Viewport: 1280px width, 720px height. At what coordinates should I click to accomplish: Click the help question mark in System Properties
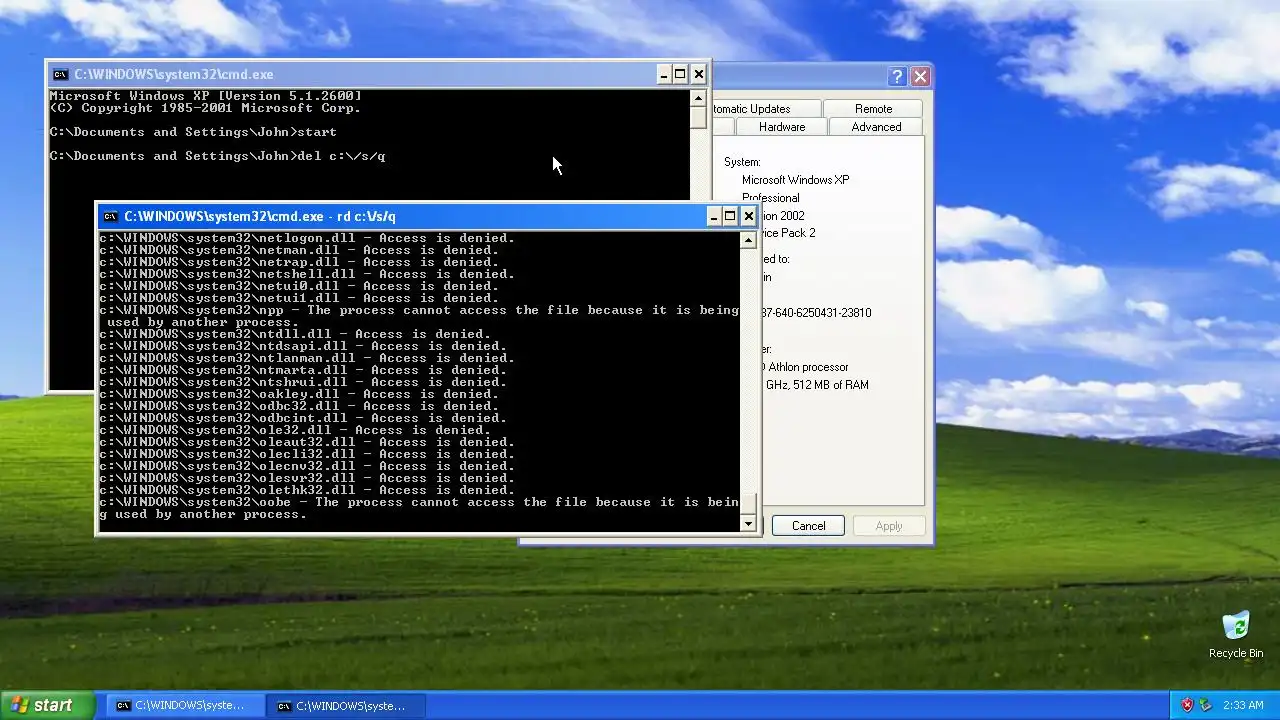[x=897, y=76]
